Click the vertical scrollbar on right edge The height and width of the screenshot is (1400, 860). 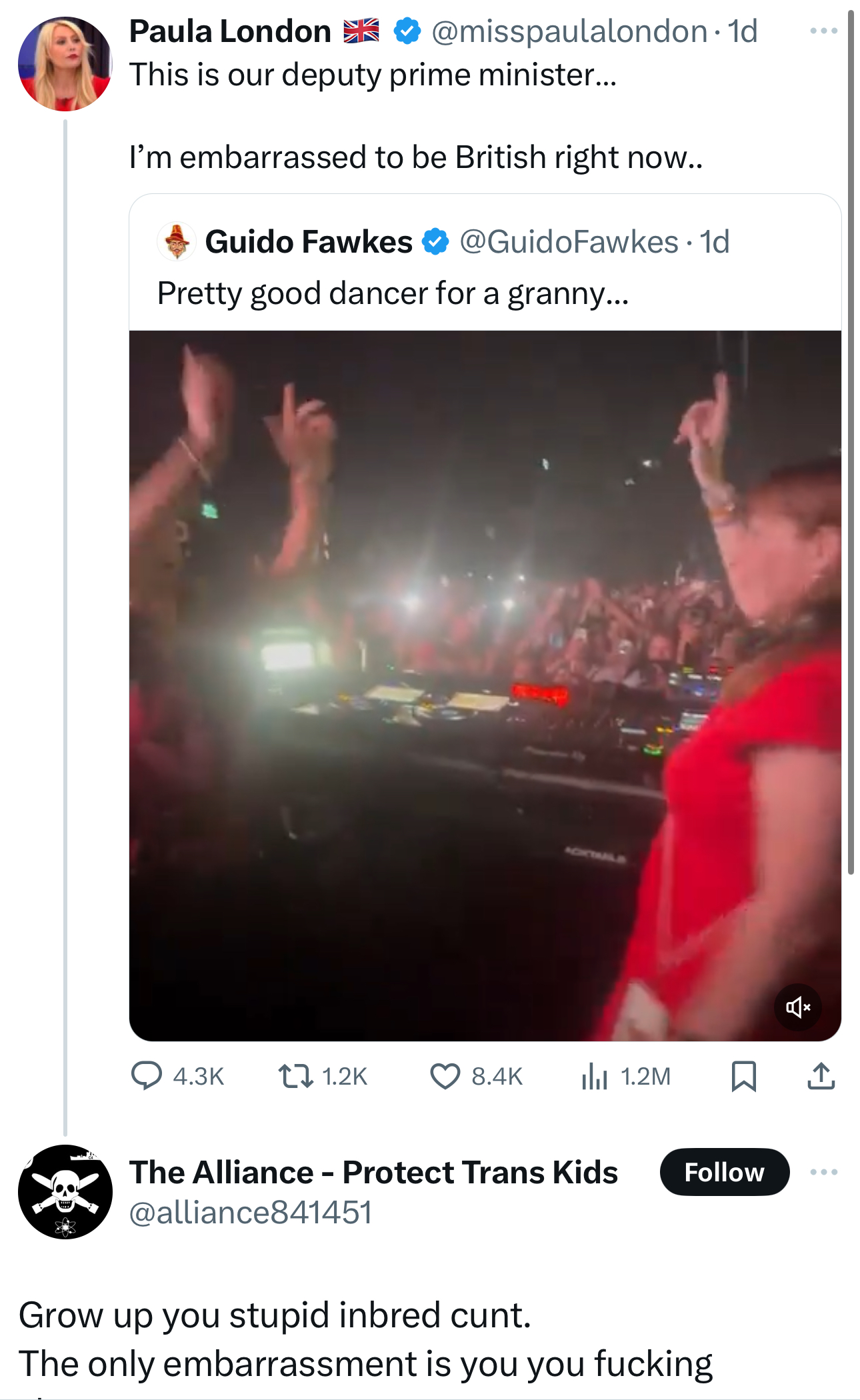tap(851, 440)
